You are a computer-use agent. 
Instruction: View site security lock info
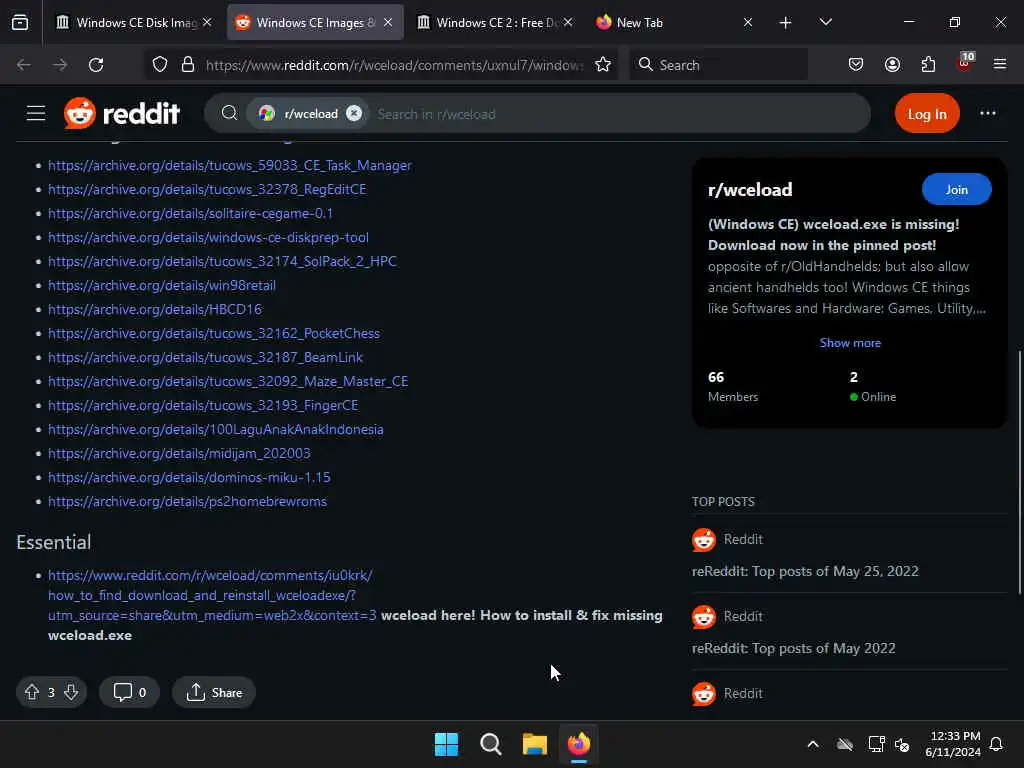pyautogui.click(x=188, y=65)
